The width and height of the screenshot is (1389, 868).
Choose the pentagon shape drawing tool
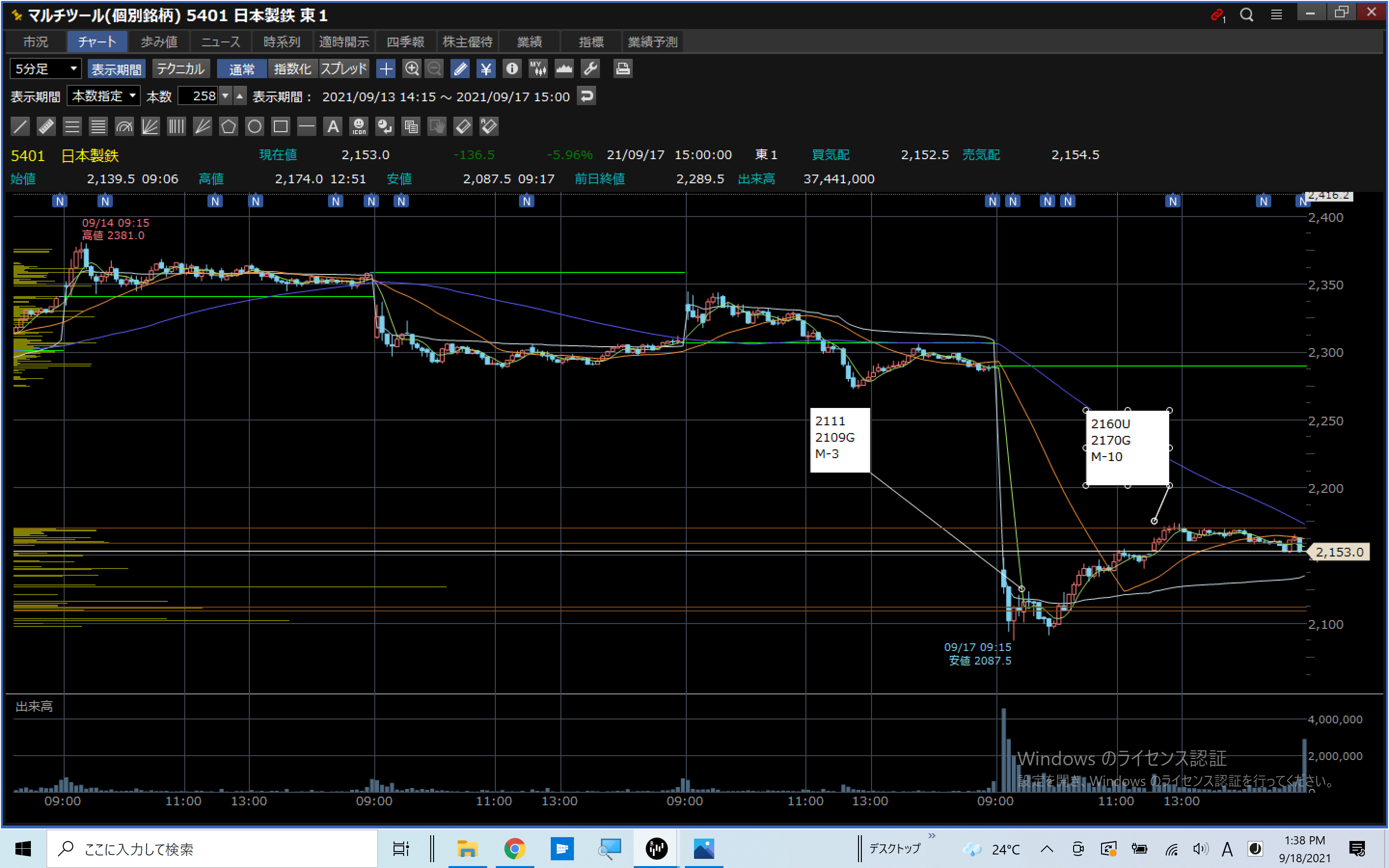tap(229, 126)
